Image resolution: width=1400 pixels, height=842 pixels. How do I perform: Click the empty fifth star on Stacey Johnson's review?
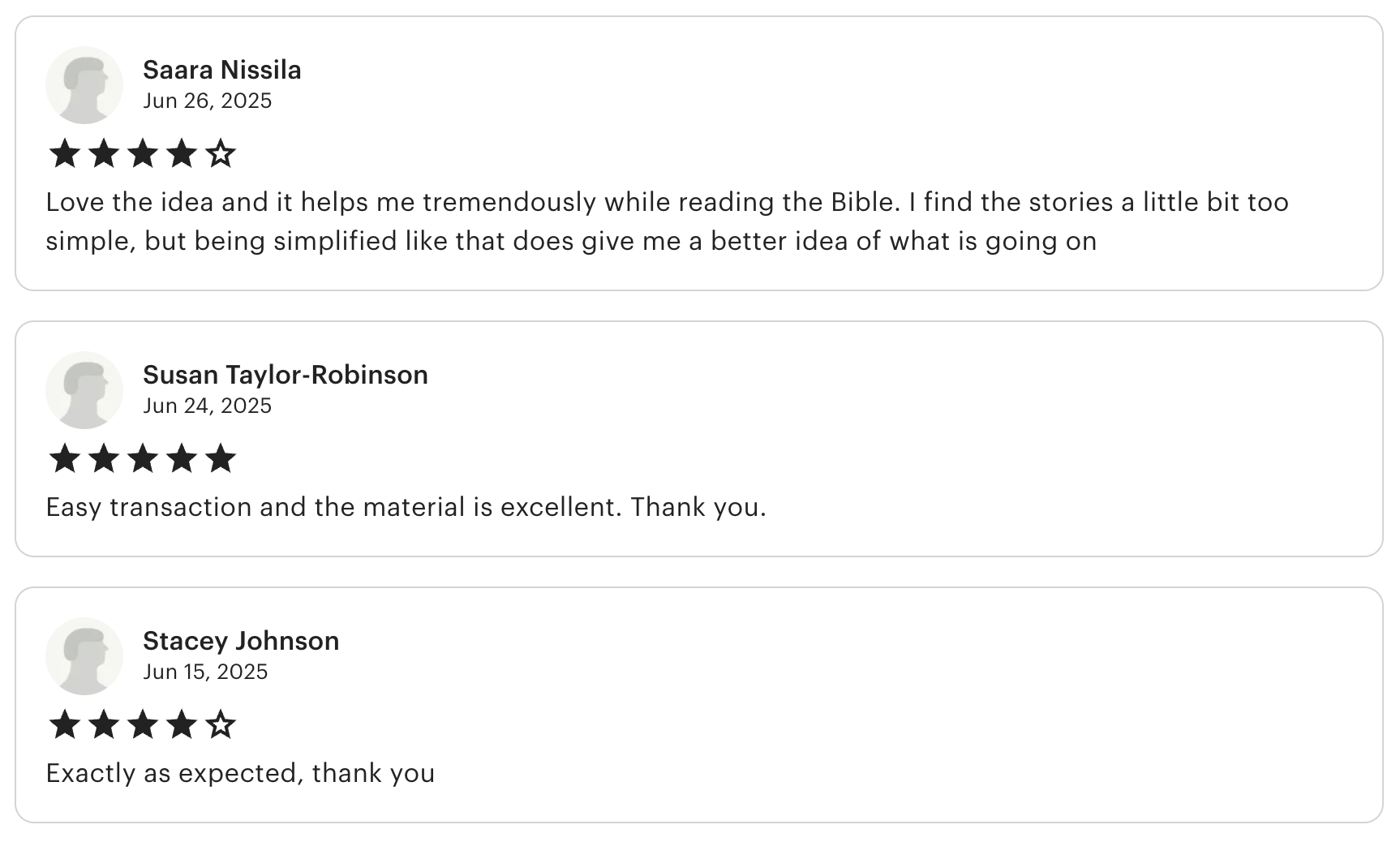point(221,724)
